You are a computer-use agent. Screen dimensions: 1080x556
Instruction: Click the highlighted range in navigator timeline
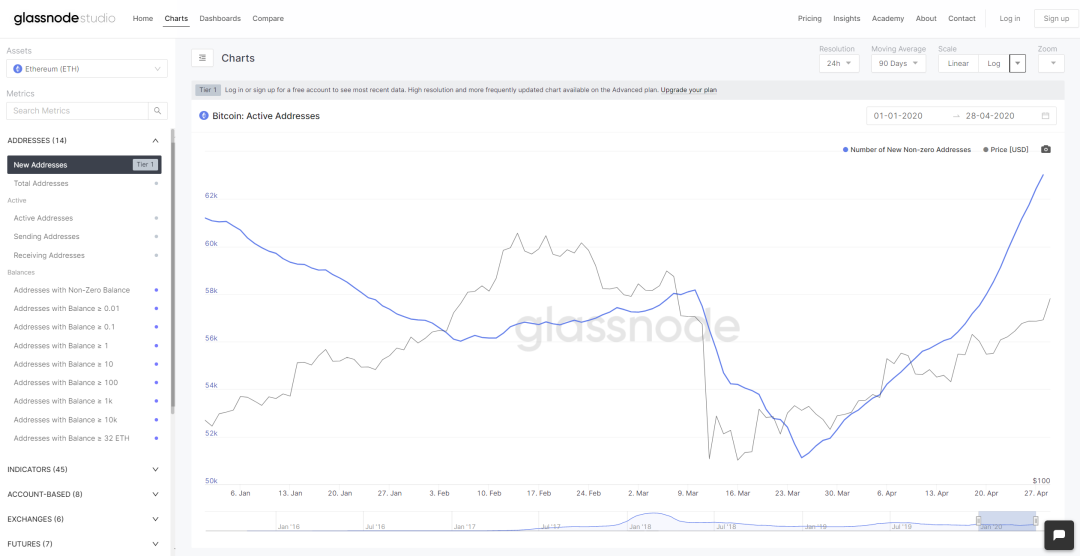[1007, 521]
